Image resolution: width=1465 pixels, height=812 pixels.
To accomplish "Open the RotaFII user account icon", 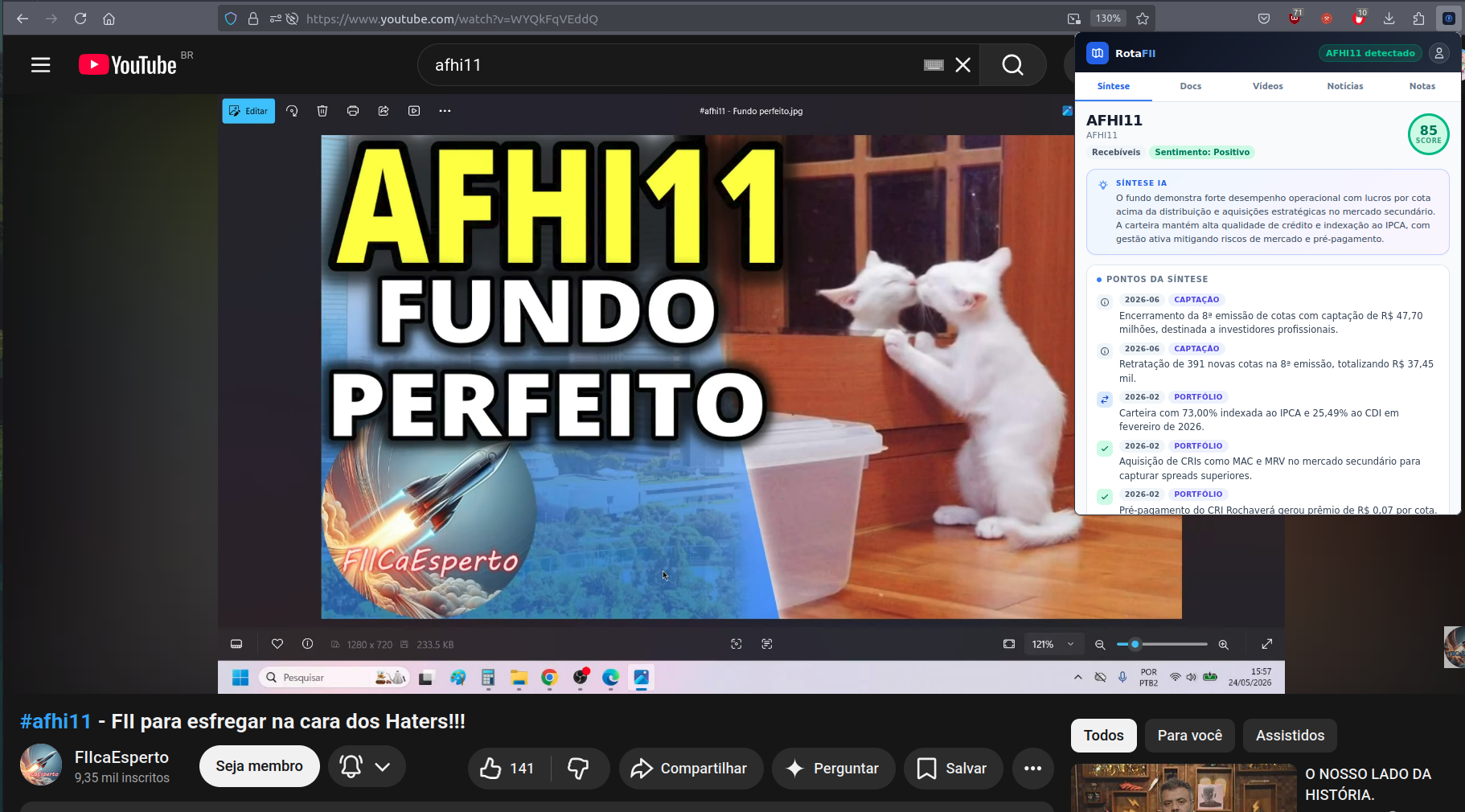I will coord(1439,53).
